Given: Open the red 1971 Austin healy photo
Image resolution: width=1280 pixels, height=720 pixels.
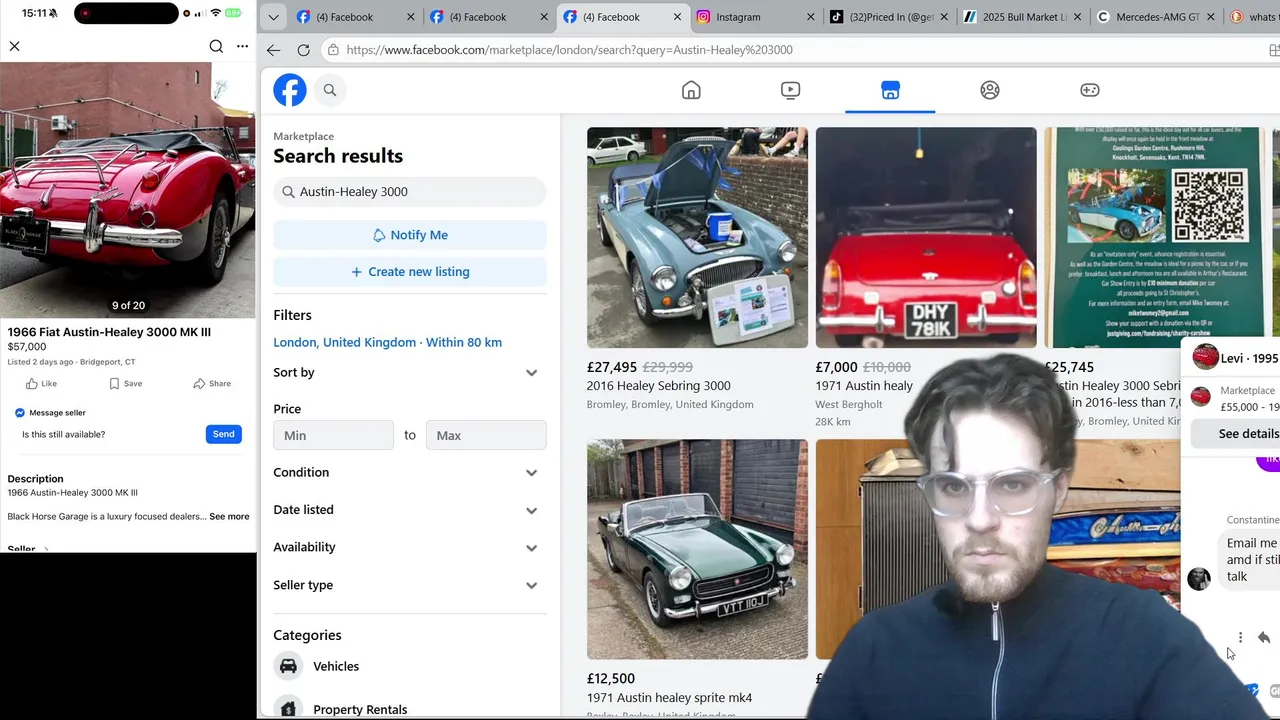Looking at the screenshot, I should pos(926,237).
